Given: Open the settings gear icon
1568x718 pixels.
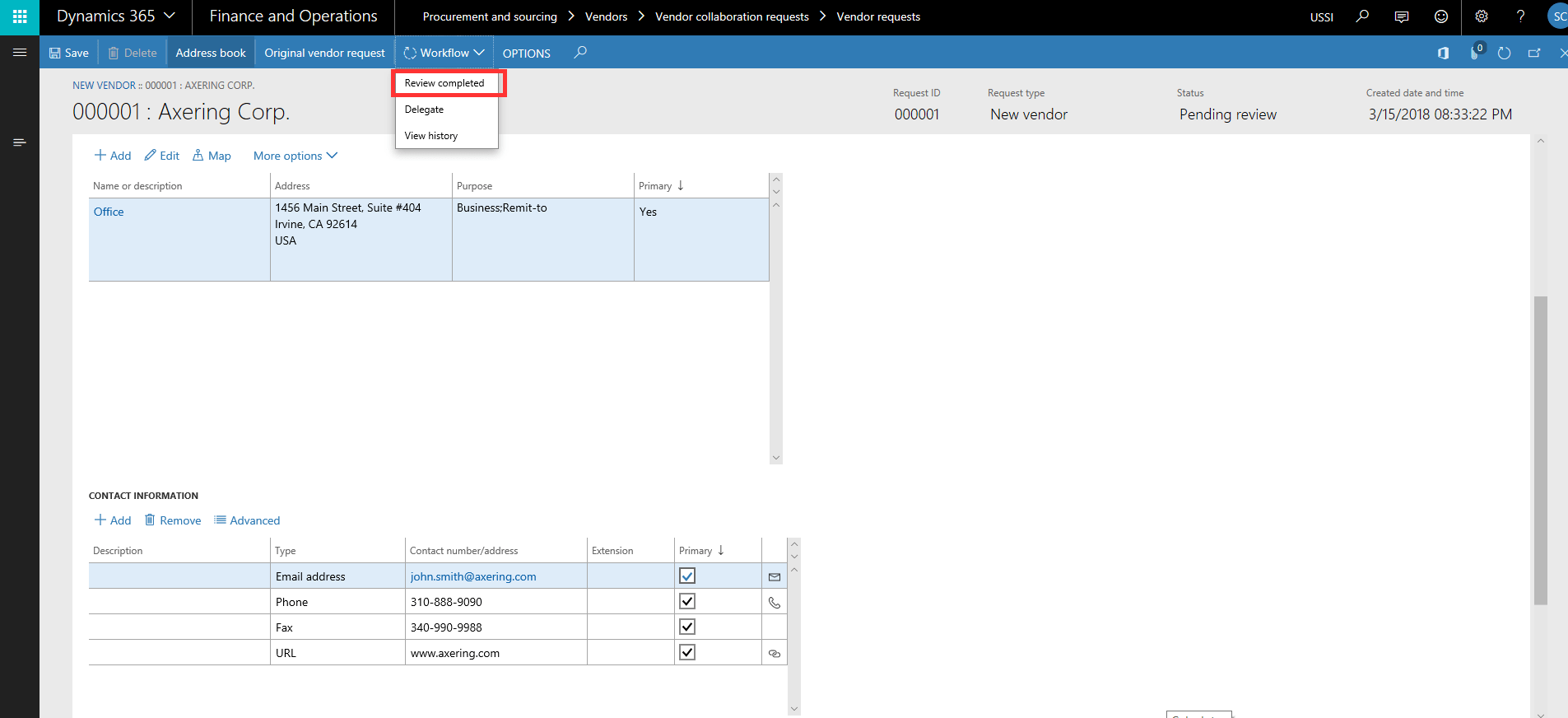Looking at the screenshot, I should [x=1482, y=16].
